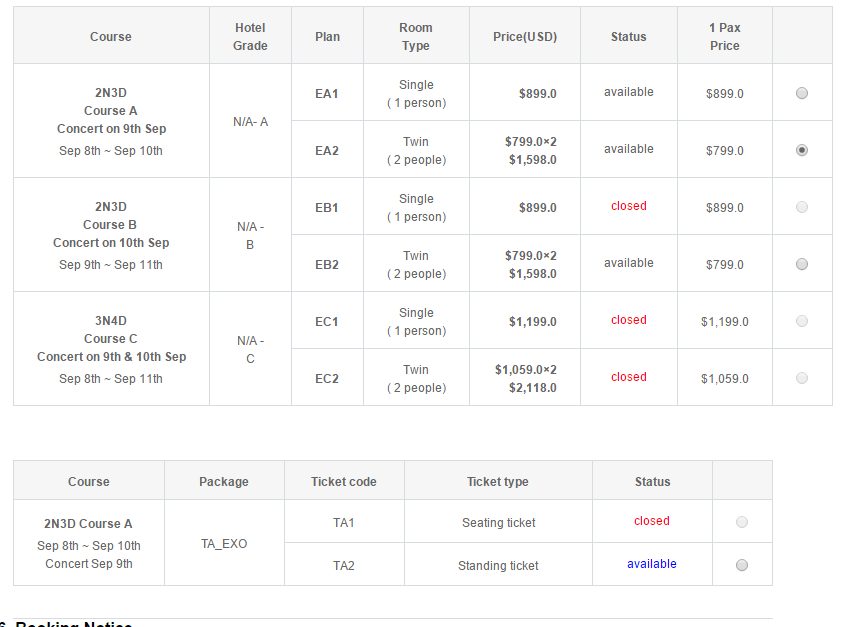Click the EB2 plan code cell

[327, 264]
